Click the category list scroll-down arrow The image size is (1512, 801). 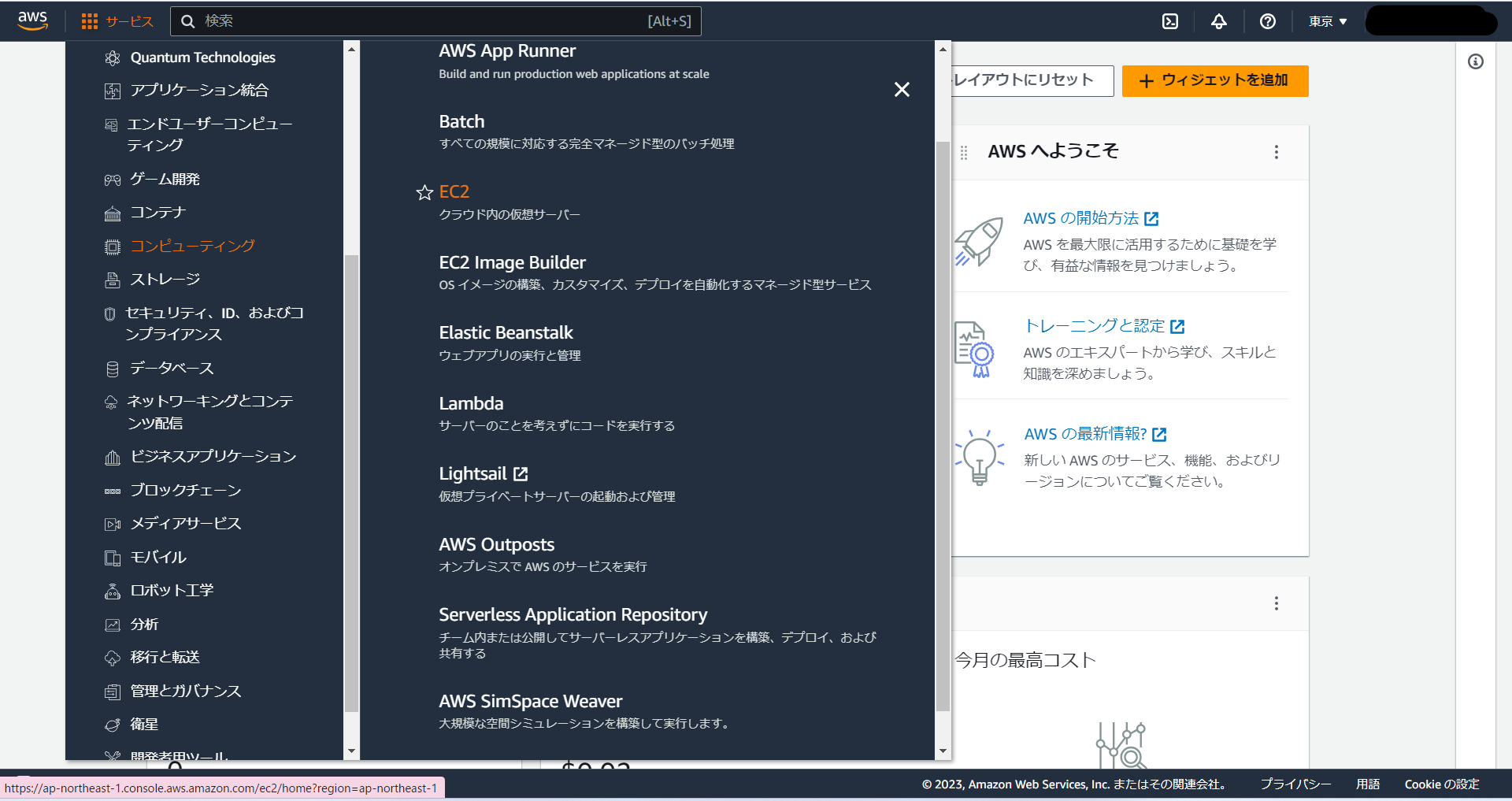pyautogui.click(x=351, y=751)
